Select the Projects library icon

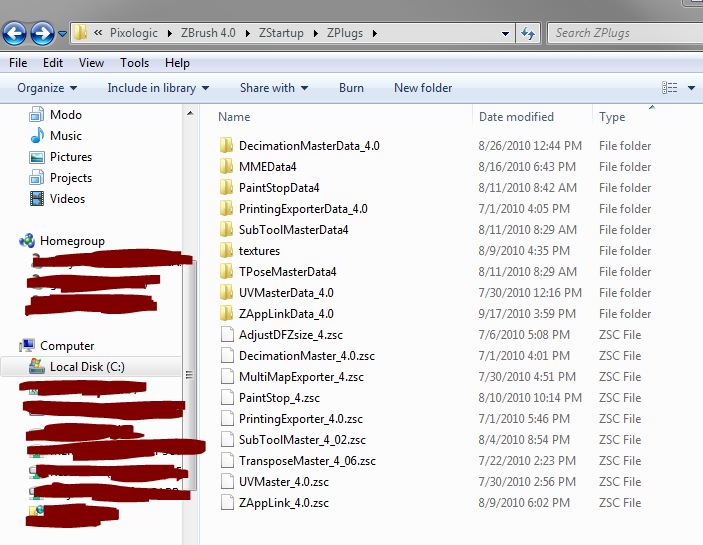(x=36, y=177)
